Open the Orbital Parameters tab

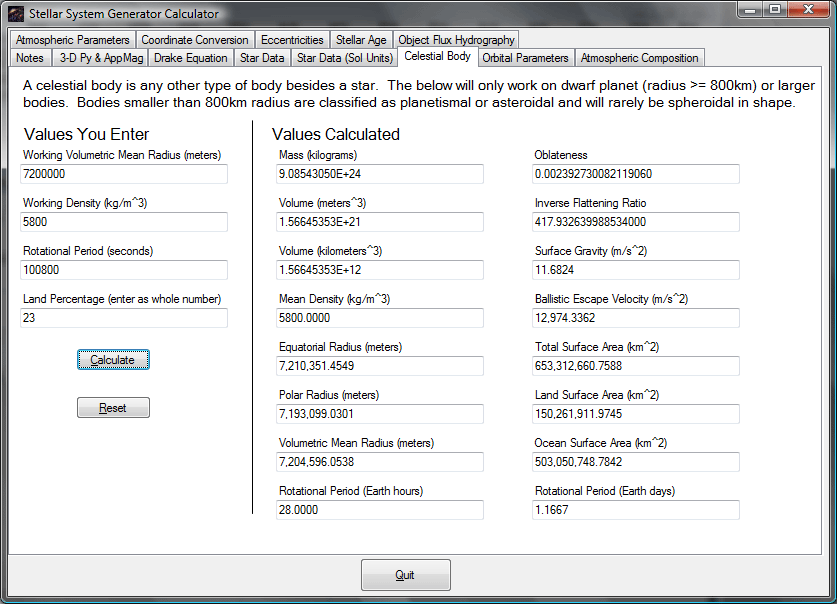(525, 58)
